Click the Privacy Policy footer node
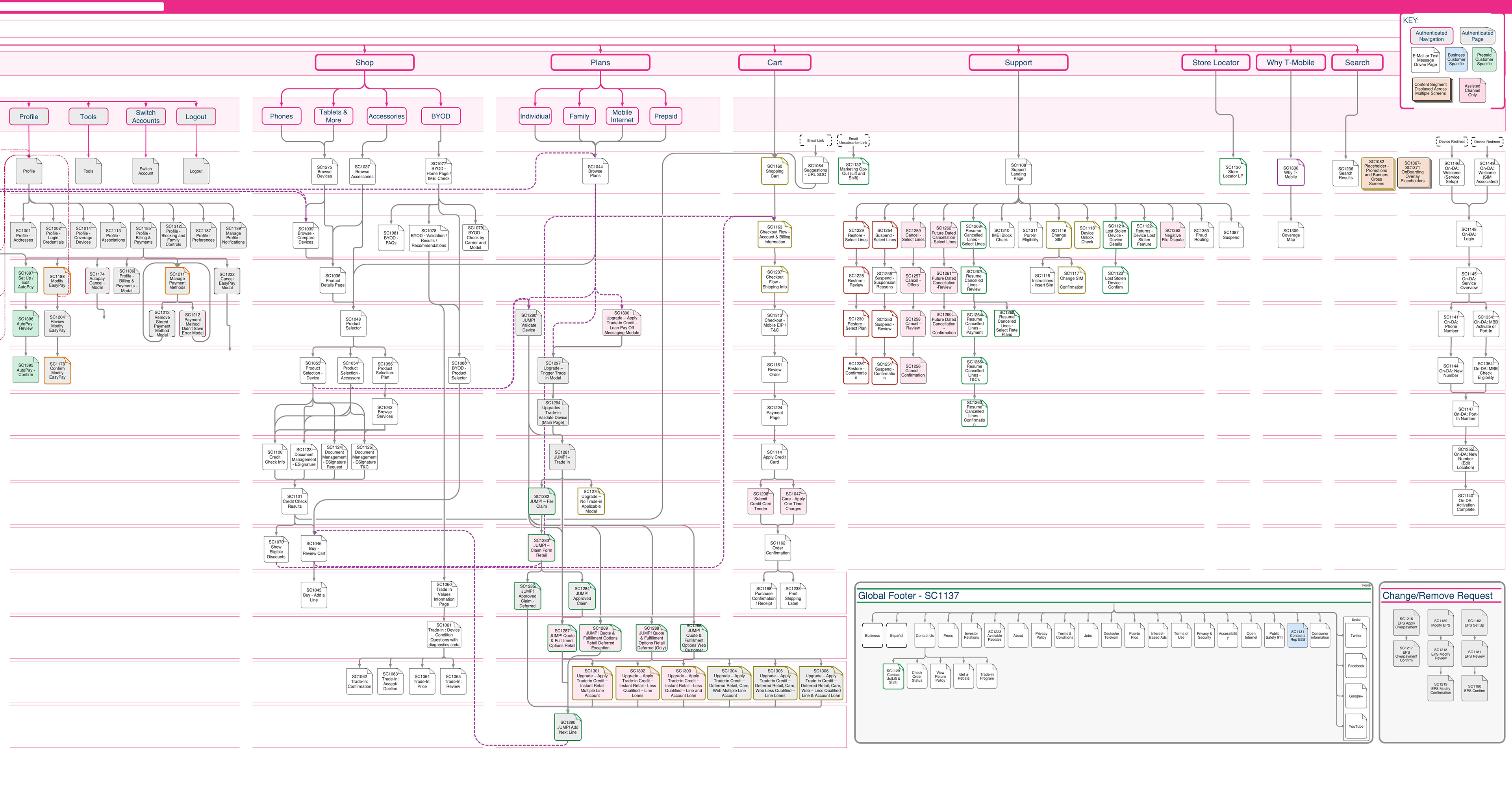1512x795 pixels. pyautogui.click(x=1041, y=636)
